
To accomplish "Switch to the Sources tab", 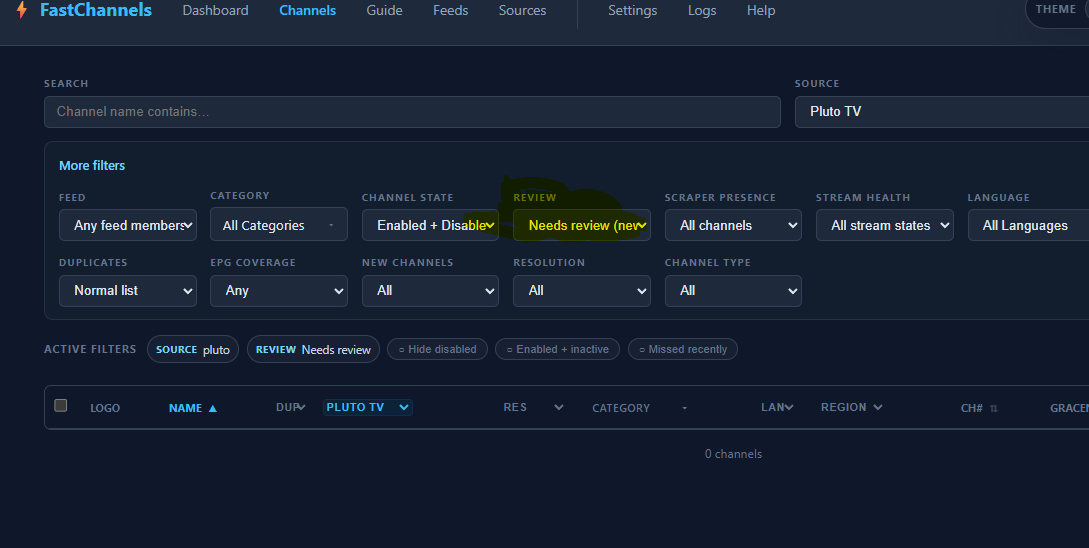I will 522,10.
